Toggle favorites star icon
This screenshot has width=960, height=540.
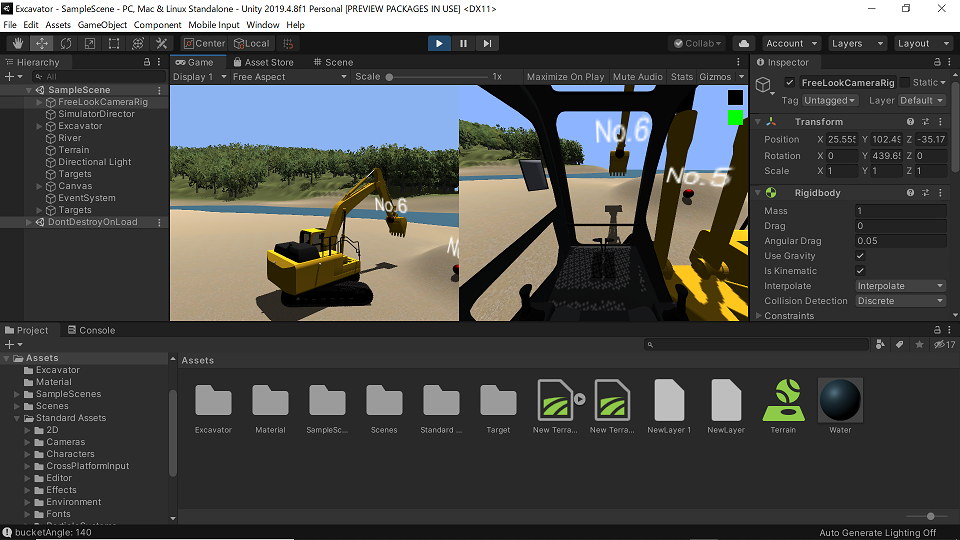919,345
